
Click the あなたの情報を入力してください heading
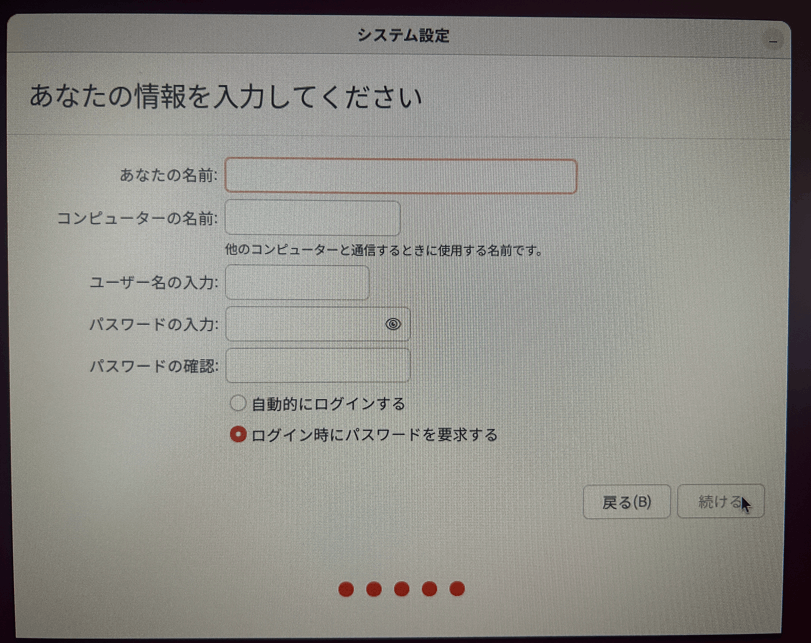[226, 97]
